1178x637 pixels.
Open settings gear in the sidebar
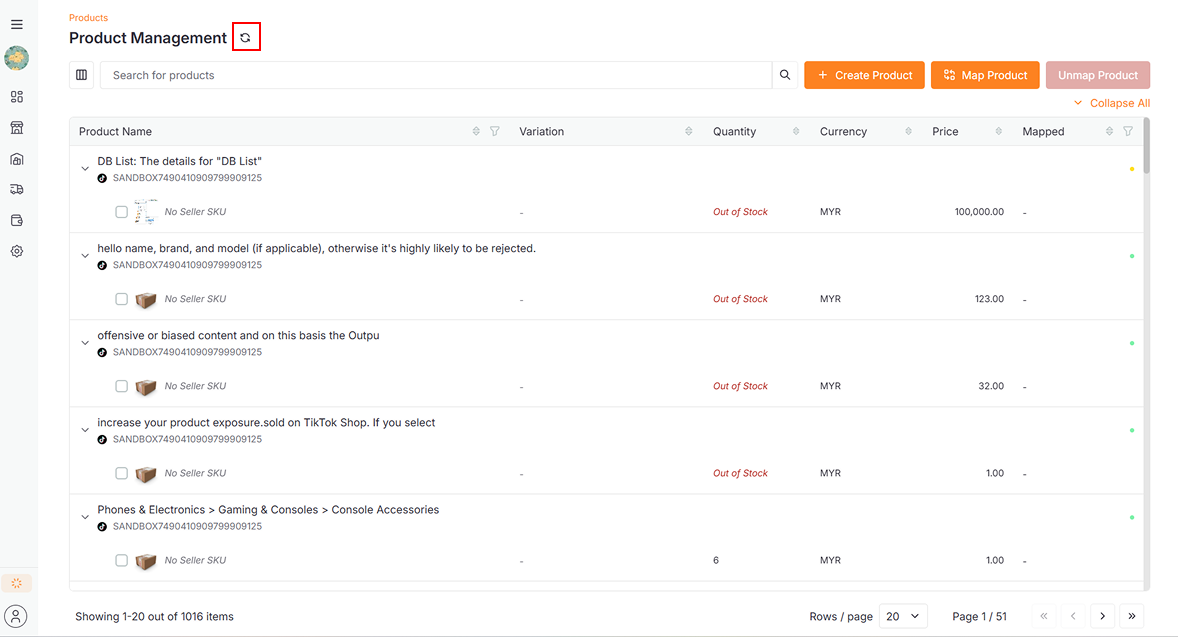pyautogui.click(x=17, y=251)
